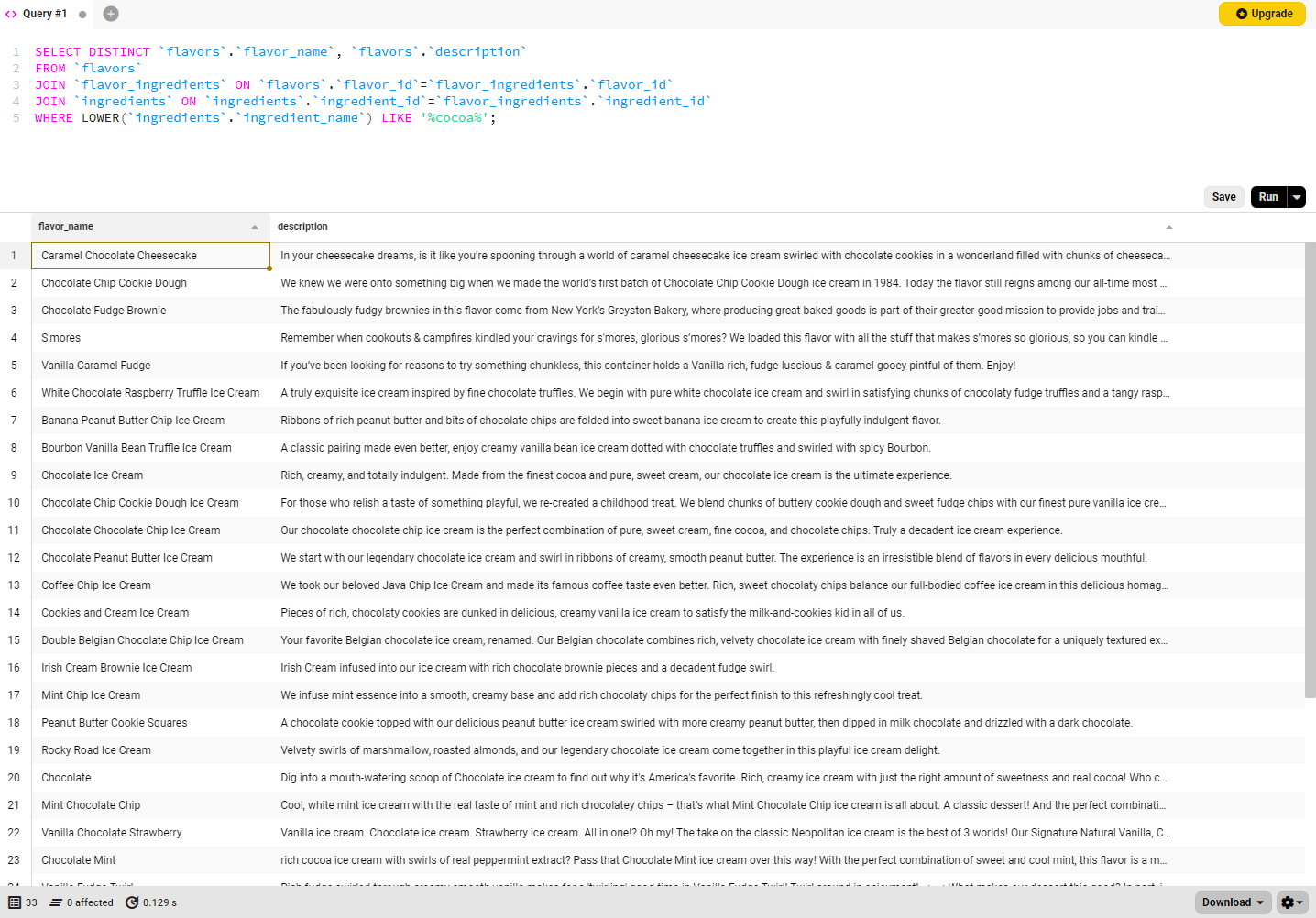This screenshot has height=918, width=1316.
Task: Click the row count icon in status bar
Action: (15, 902)
